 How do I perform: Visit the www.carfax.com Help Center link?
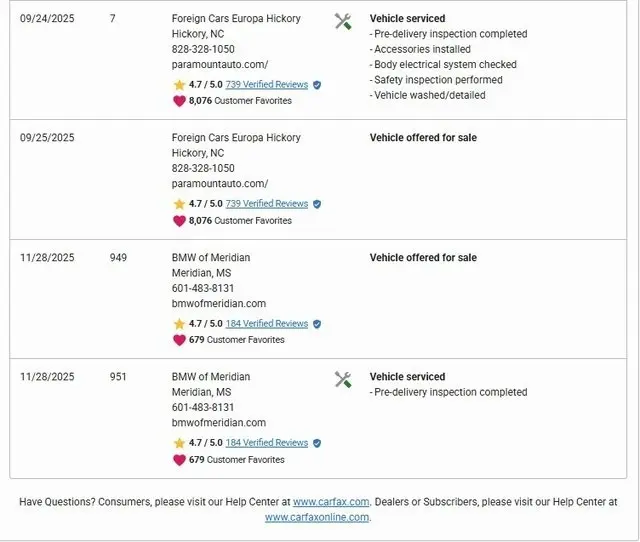coord(331,502)
